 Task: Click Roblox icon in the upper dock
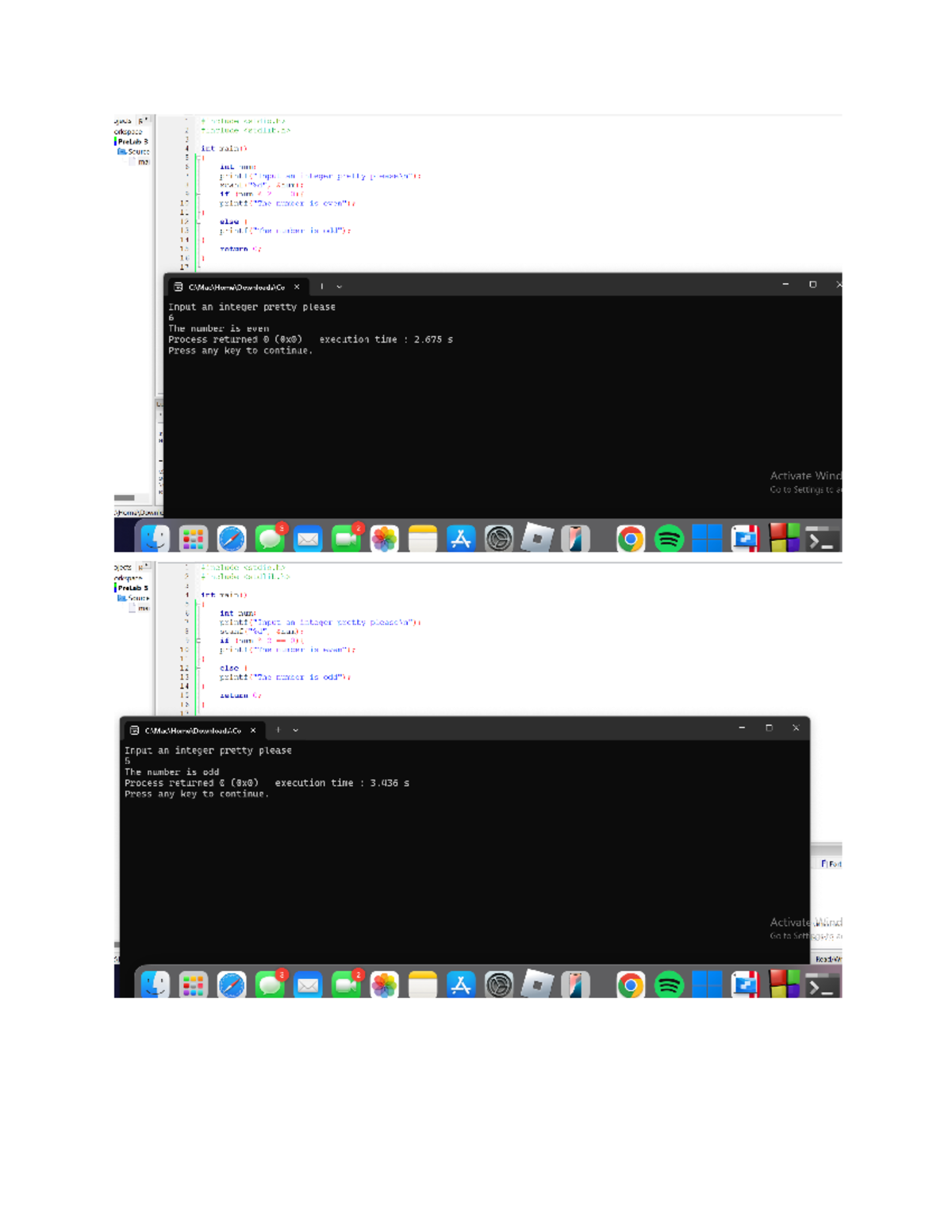point(537,539)
